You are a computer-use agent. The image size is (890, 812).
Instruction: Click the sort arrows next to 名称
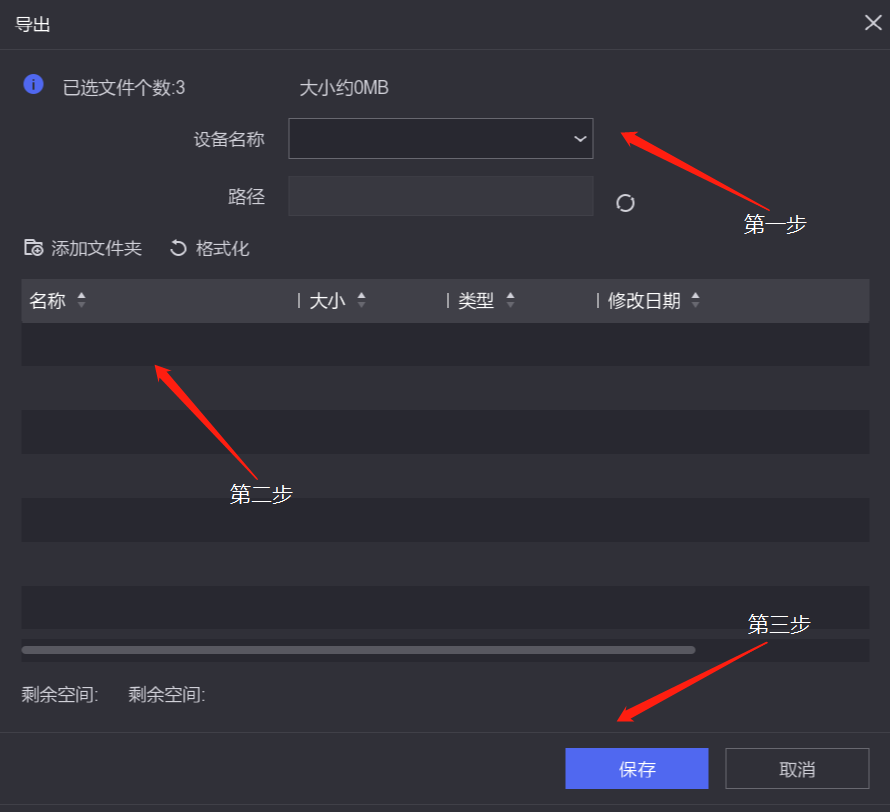[80, 300]
